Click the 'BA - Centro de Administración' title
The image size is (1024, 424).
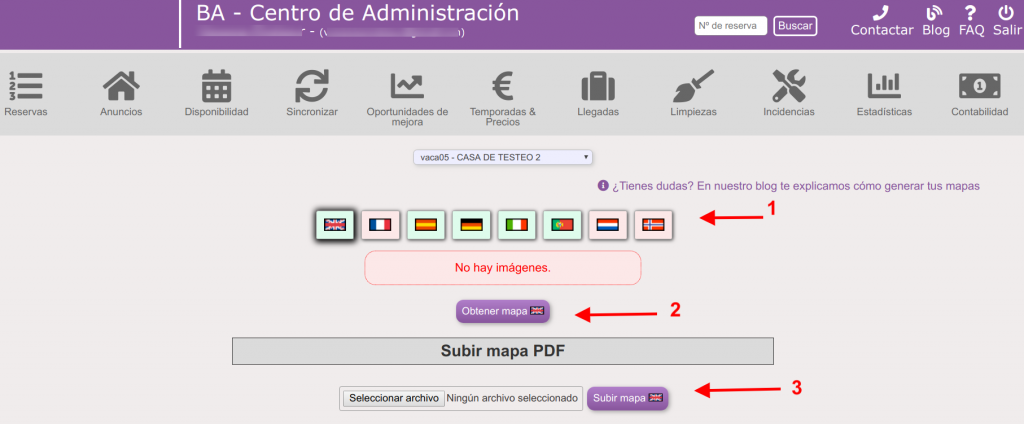[358, 13]
